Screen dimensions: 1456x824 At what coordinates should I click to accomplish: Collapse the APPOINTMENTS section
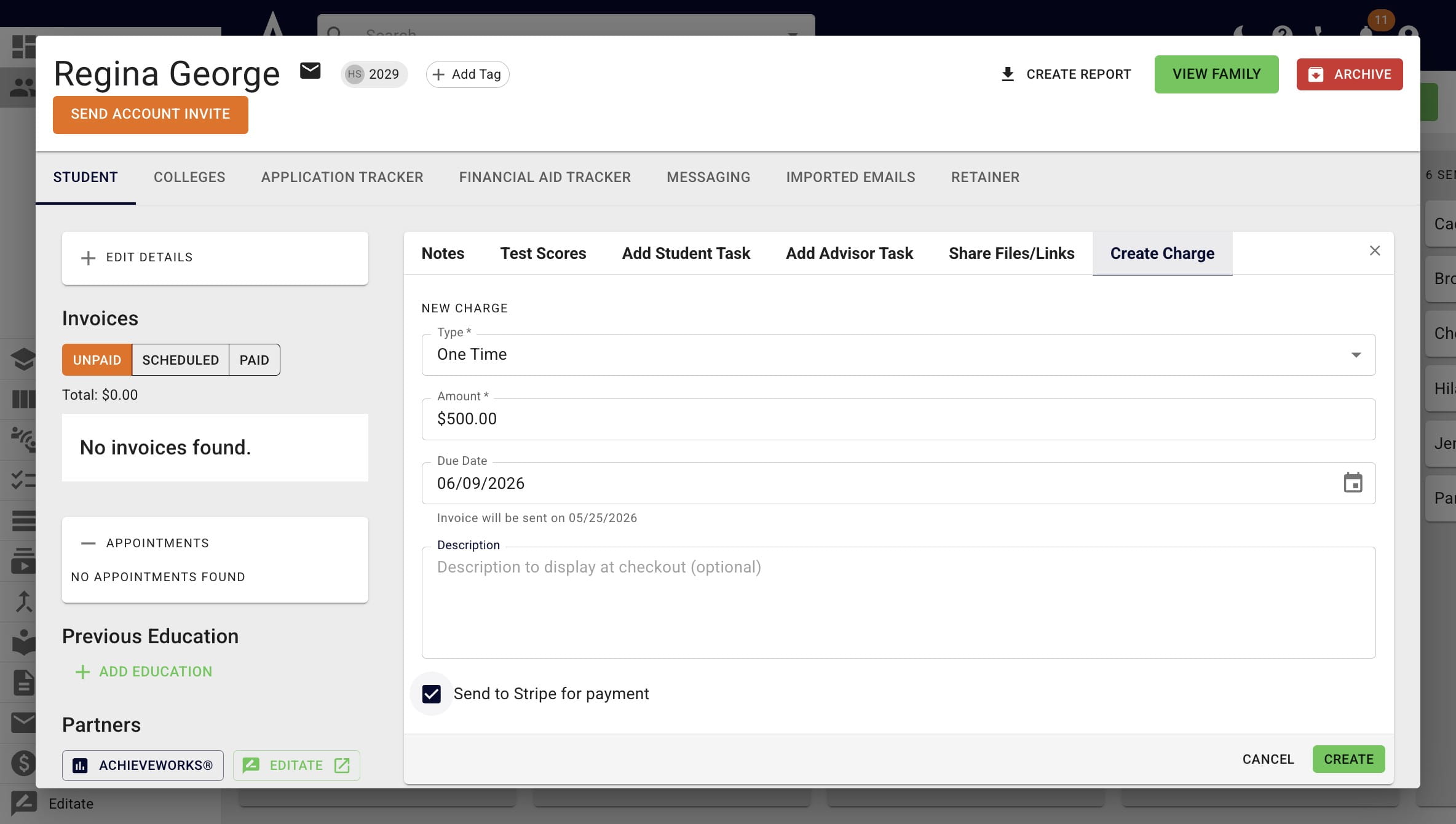(x=145, y=543)
